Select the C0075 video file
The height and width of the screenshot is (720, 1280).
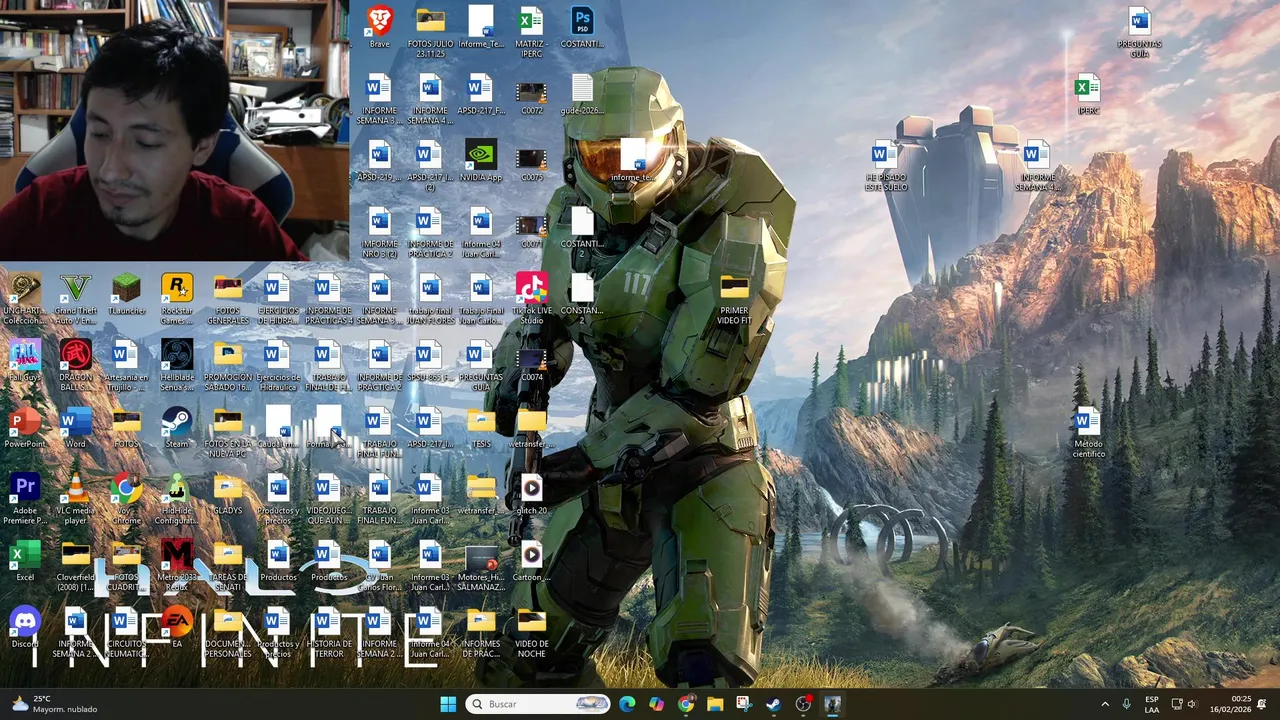532,165
